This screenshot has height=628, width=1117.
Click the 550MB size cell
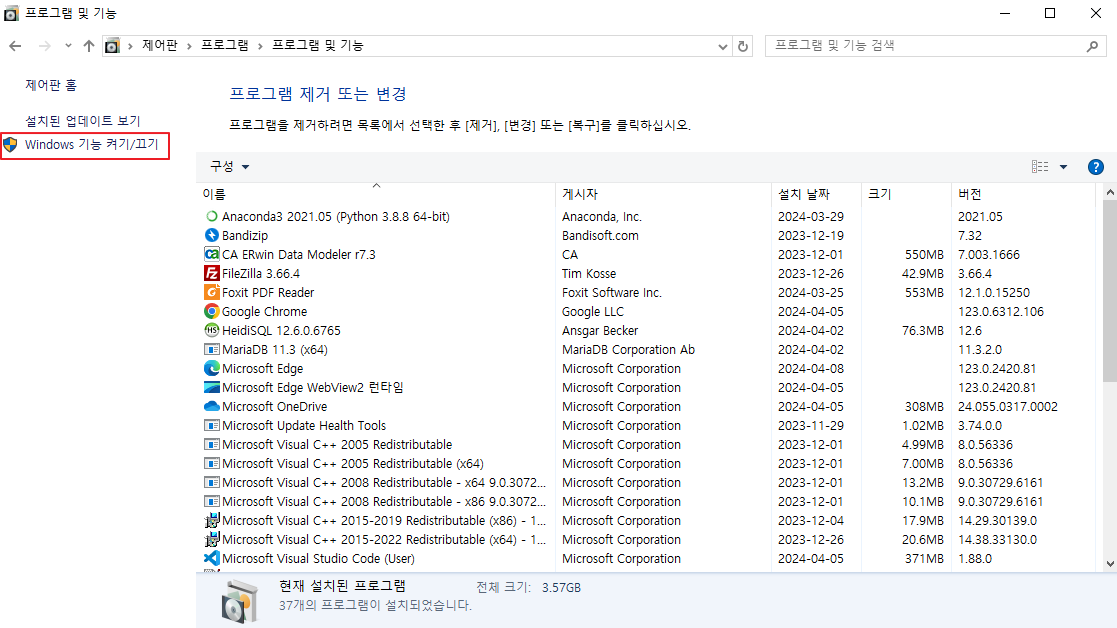(924, 254)
